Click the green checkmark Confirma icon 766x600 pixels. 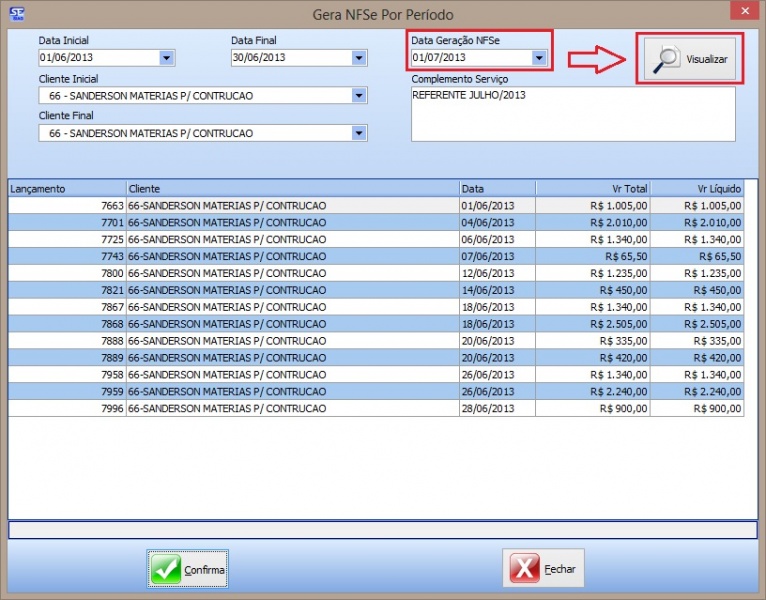[165, 569]
